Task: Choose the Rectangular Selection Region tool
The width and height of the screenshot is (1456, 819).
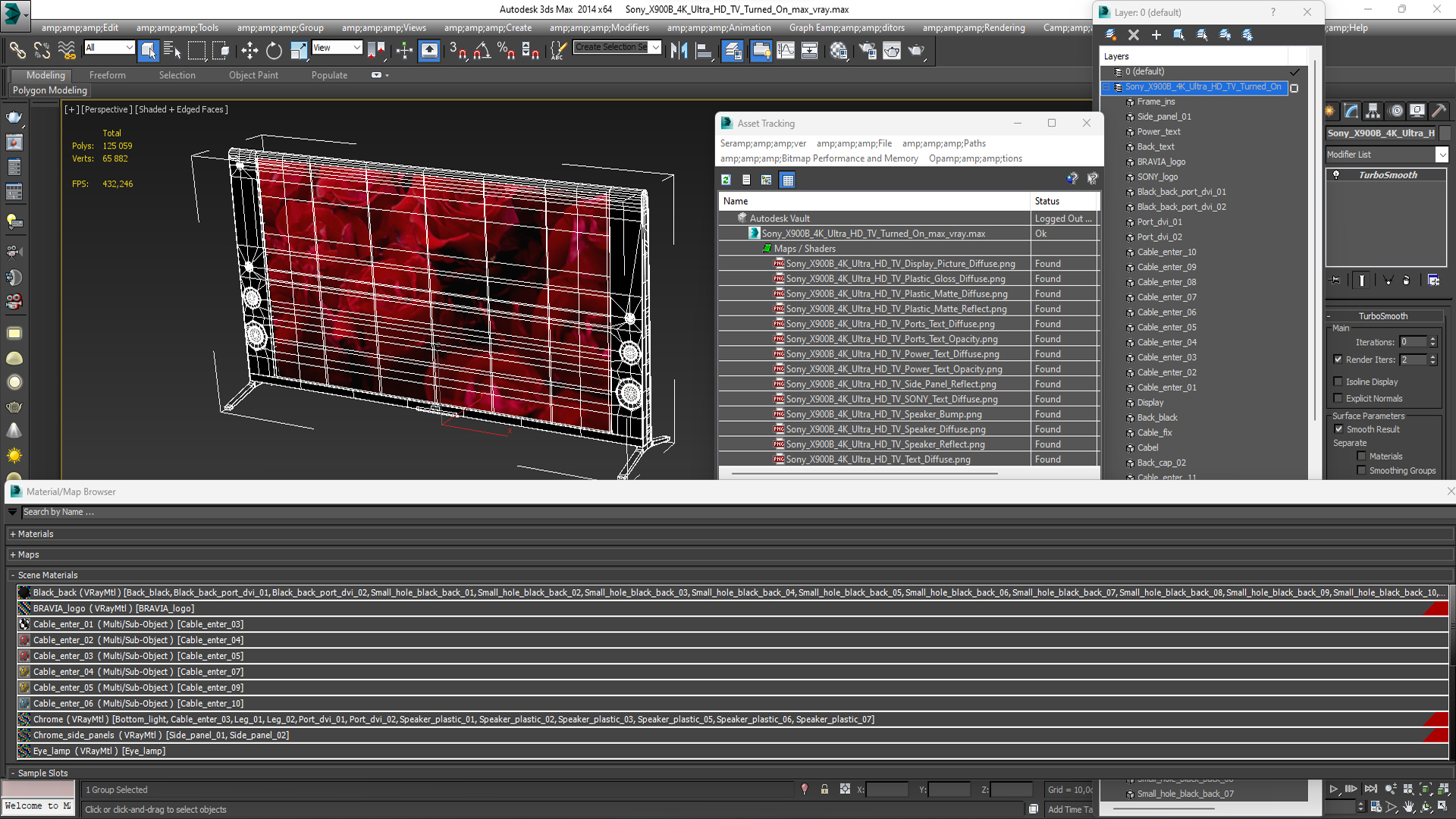Action: click(x=197, y=50)
